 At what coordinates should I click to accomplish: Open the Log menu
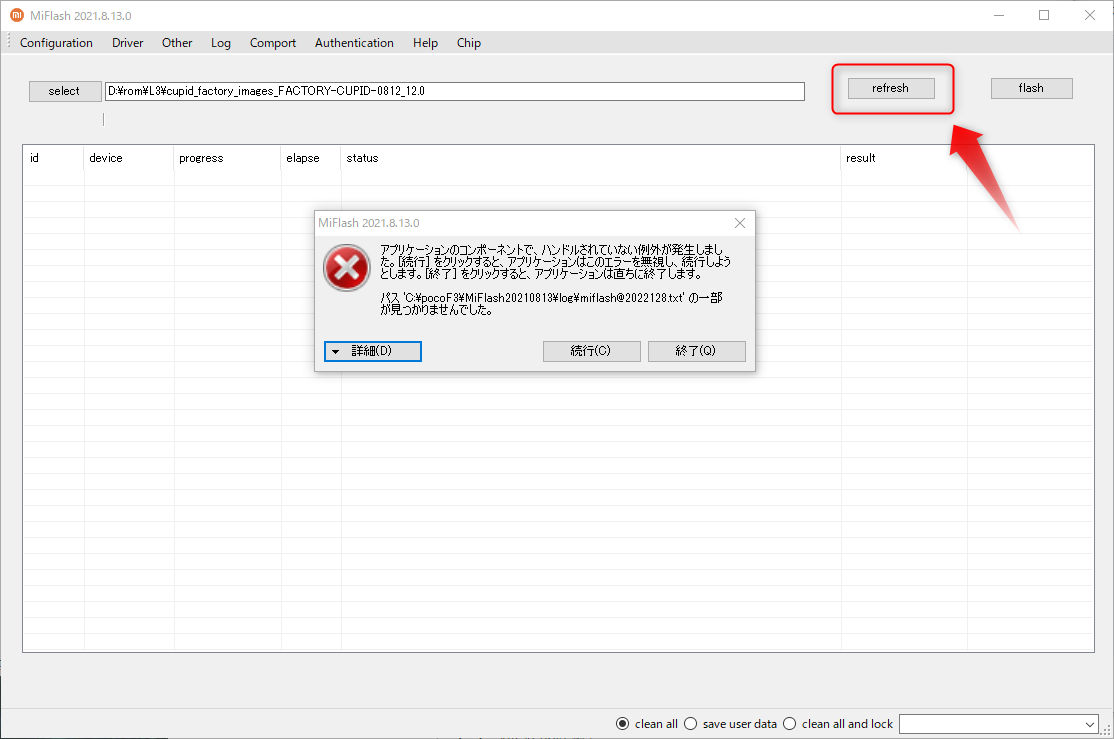click(220, 43)
